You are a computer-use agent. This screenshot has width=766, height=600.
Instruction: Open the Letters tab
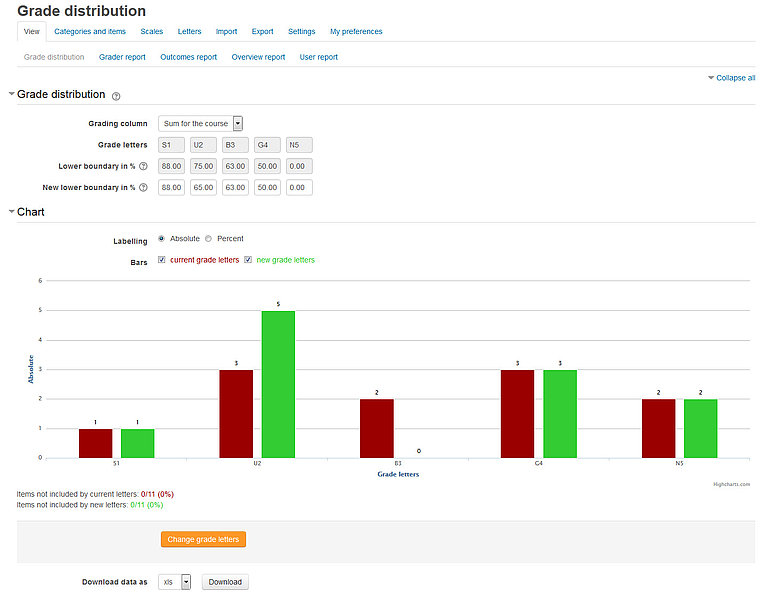pyautogui.click(x=189, y=32)
